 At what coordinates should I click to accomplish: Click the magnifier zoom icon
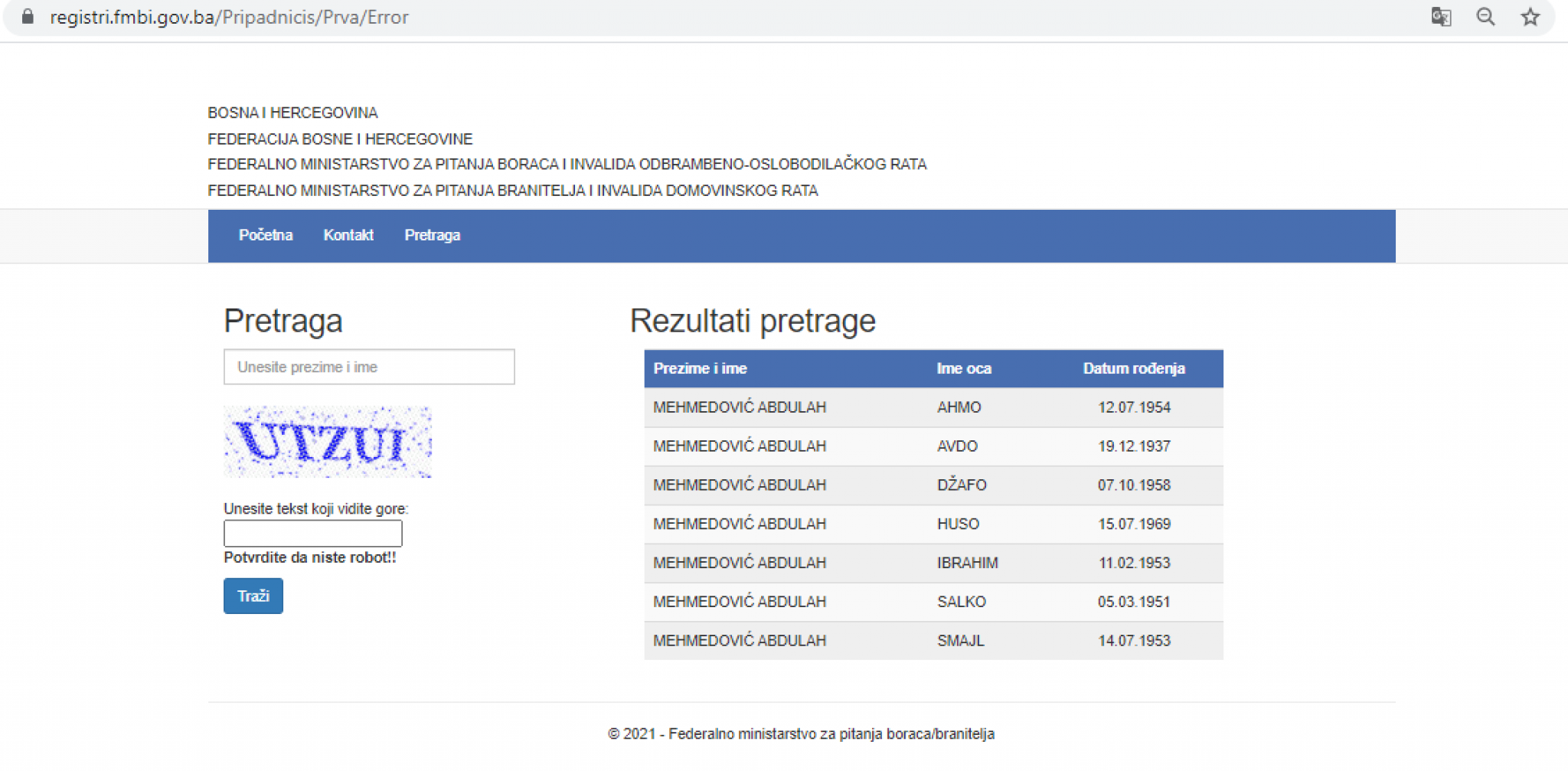(x=1485, y=17)
